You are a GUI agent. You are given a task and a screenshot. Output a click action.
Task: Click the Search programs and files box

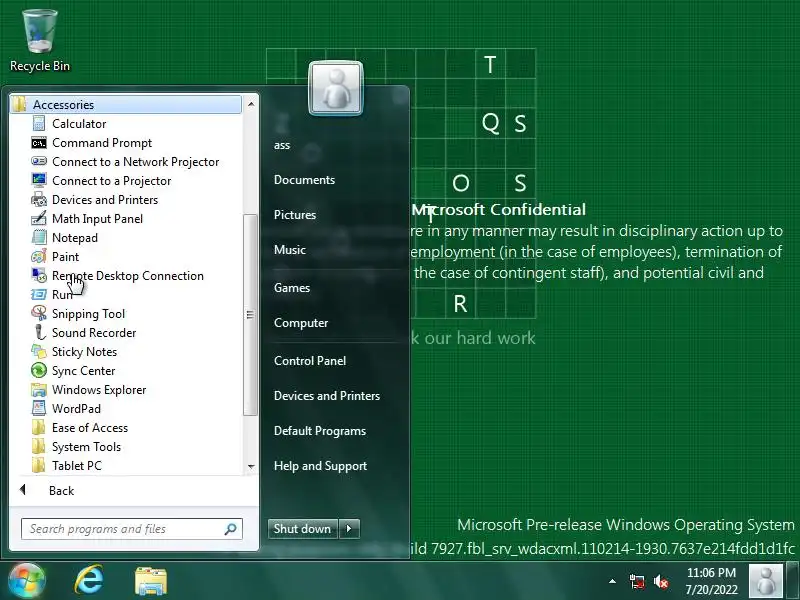[131, 529]
